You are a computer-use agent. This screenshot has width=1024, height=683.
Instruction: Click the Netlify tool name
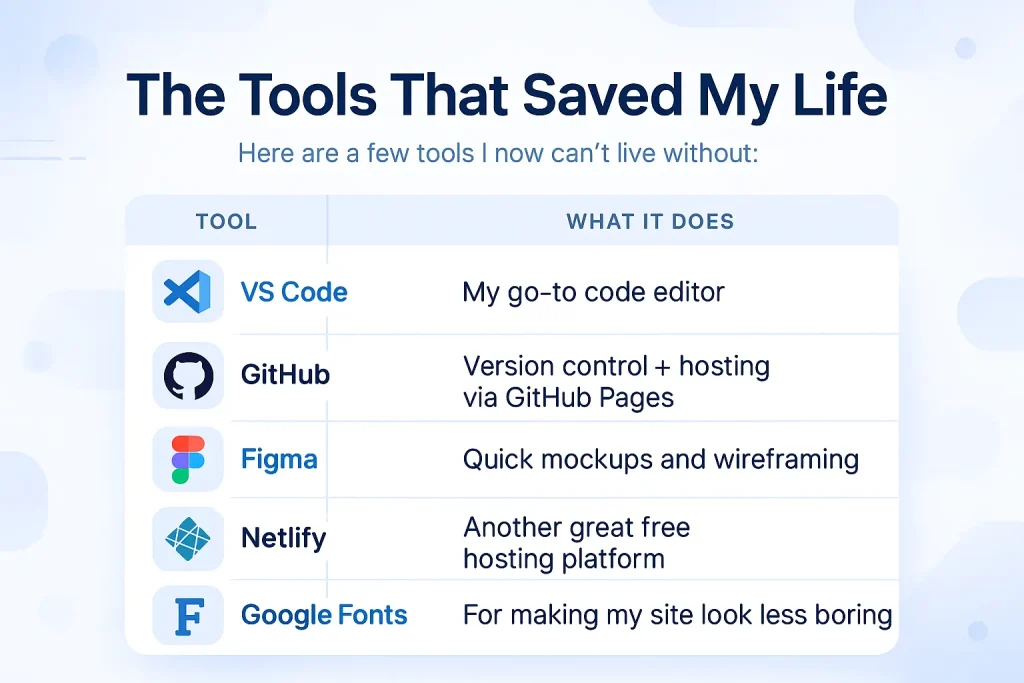pyautogui.click(x=283, y=539)
